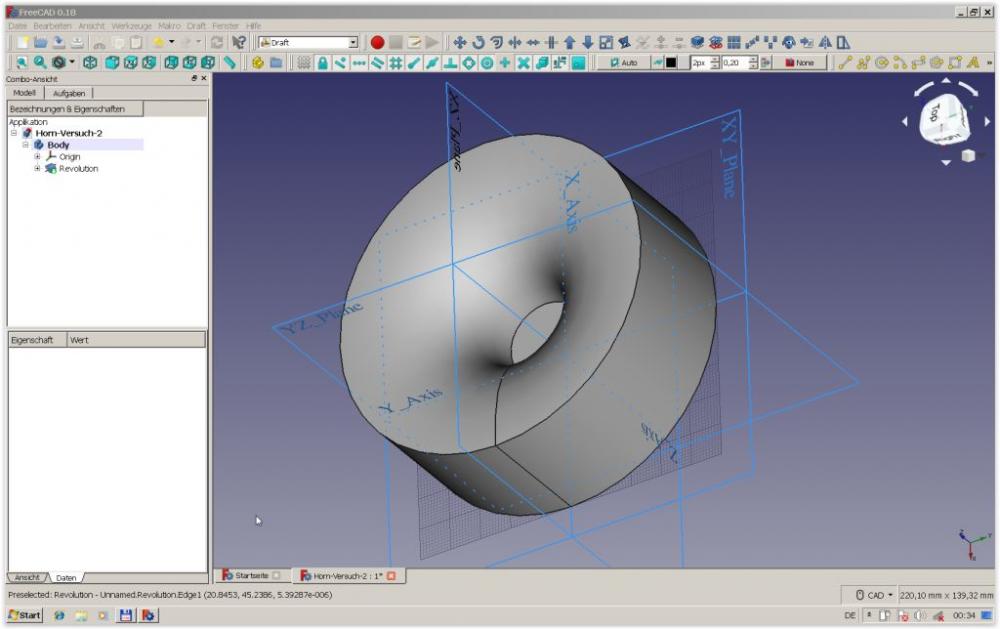The image size is (1000, 629).
Task: Open the Datei menu
Action: pyautogui.click(x=17, y=26)
